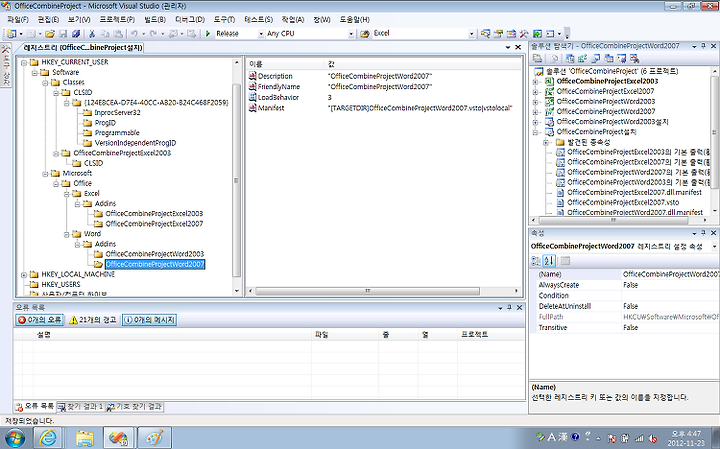The width and height of the screenshot is (720, 449).
Task: Toggle the 21 warnings filter button
Action: click(x=93, y=320)
